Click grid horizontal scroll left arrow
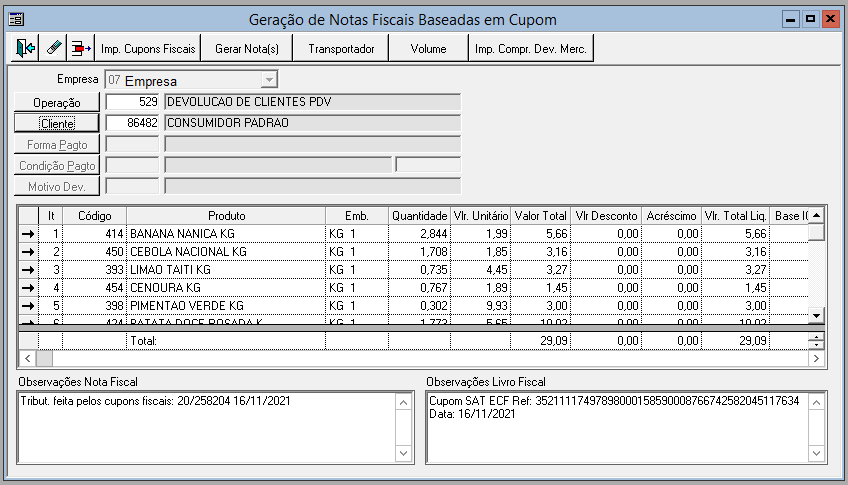 click(x=28, y=358)
